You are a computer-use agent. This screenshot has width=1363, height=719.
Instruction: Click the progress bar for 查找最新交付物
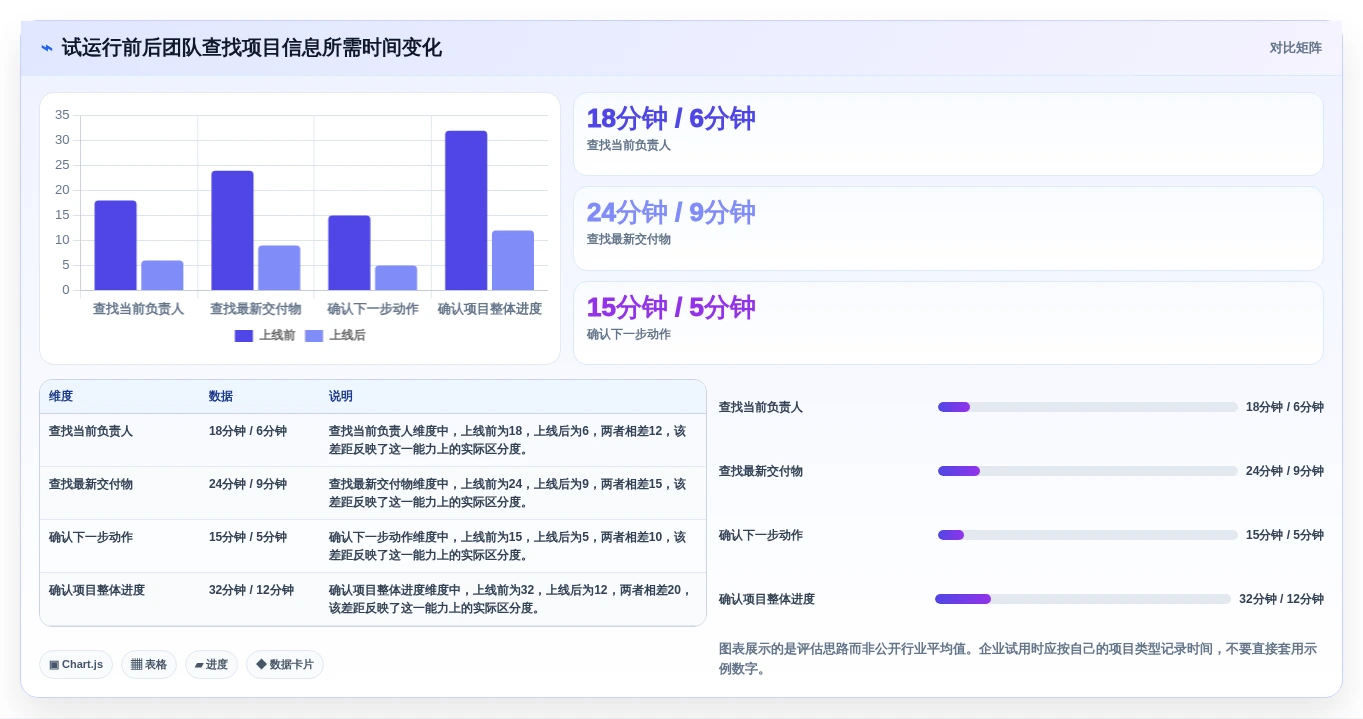point(1088,471)
